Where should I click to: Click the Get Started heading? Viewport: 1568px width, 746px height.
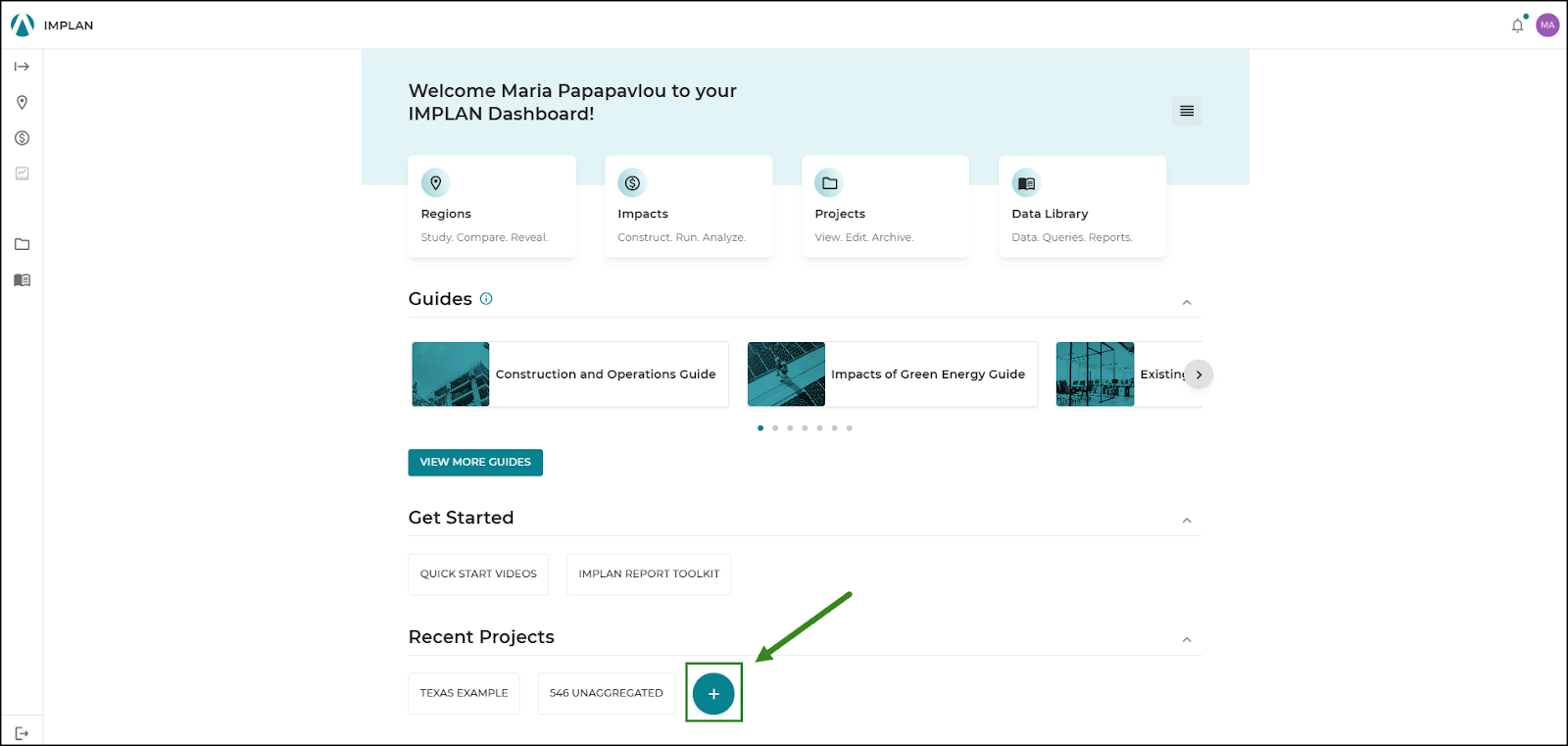461,518
